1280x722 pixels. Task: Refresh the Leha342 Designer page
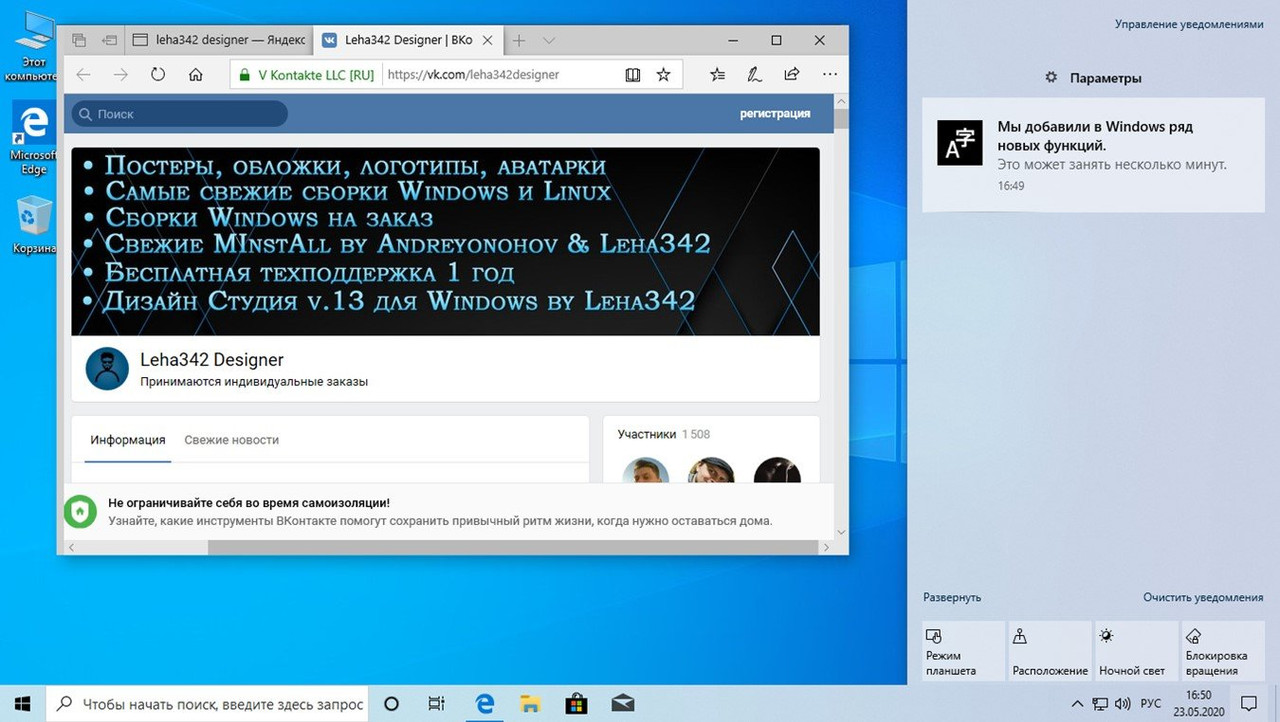point(158,73)
